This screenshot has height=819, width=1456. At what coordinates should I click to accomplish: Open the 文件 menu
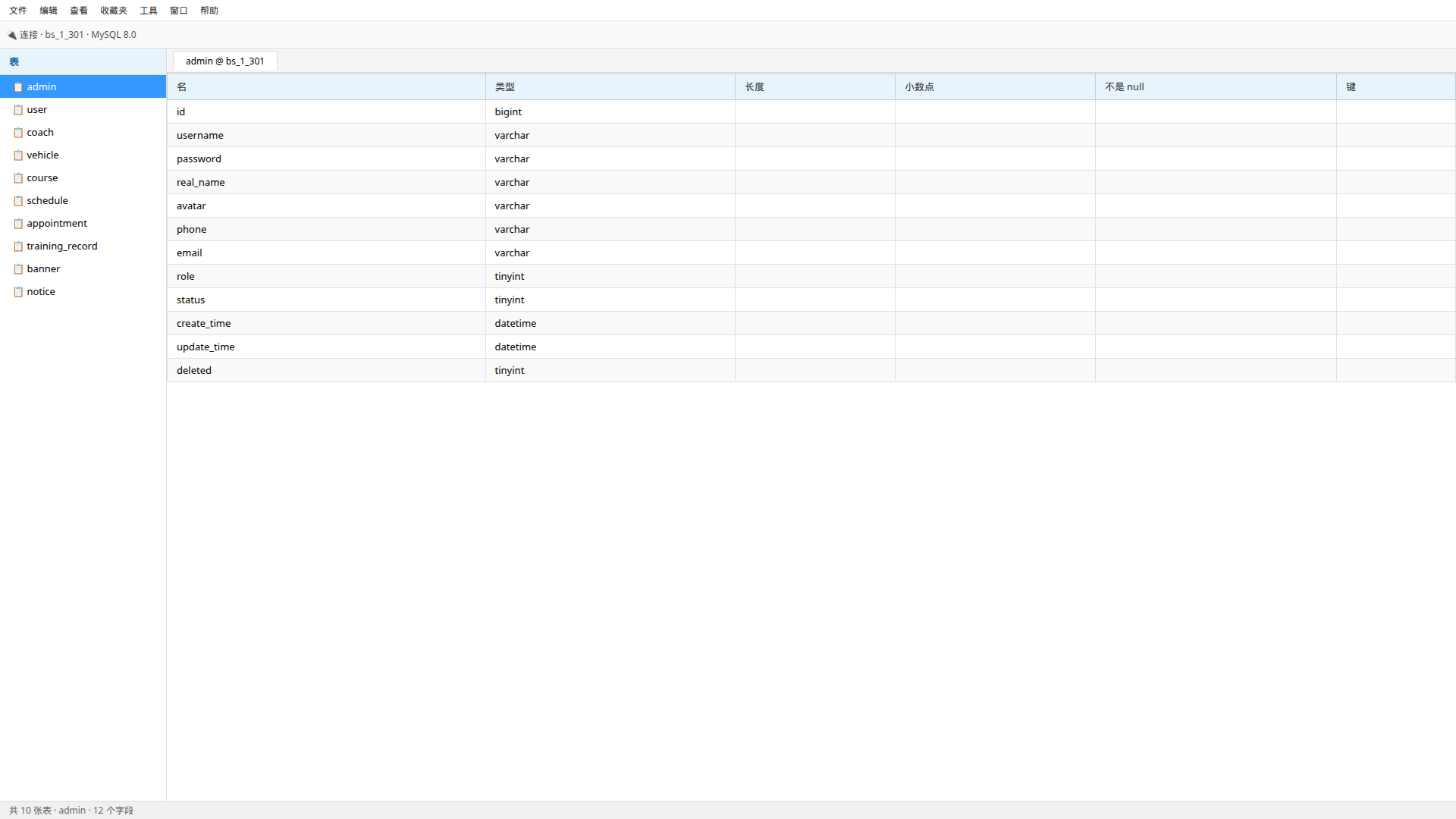click(18, 11)
